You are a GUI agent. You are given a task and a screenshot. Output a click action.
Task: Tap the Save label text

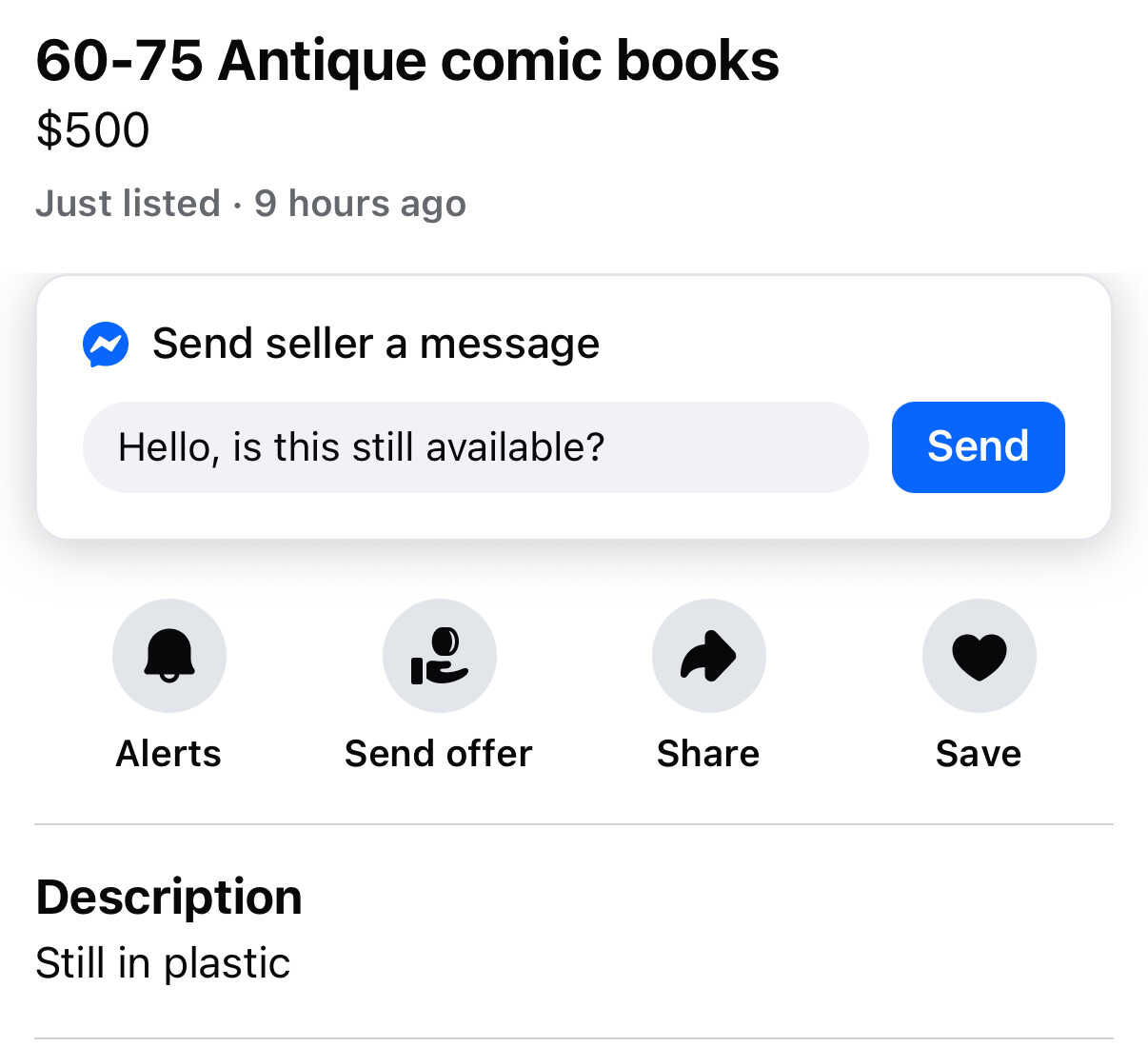tap(979, 753)
